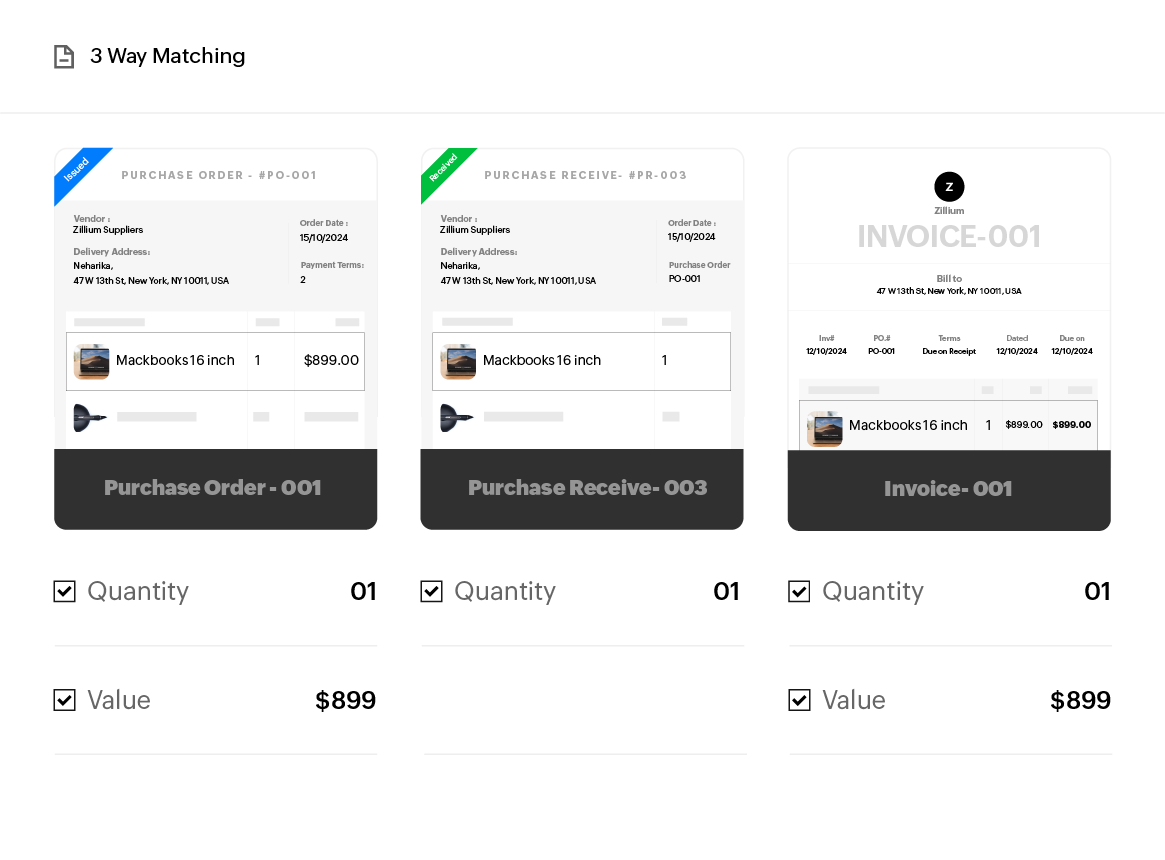This screenshot has height=860, width=1165.
Task: Expand the Invoice-001 footer section
Action: pyautogui.click(x=948, y=489)
